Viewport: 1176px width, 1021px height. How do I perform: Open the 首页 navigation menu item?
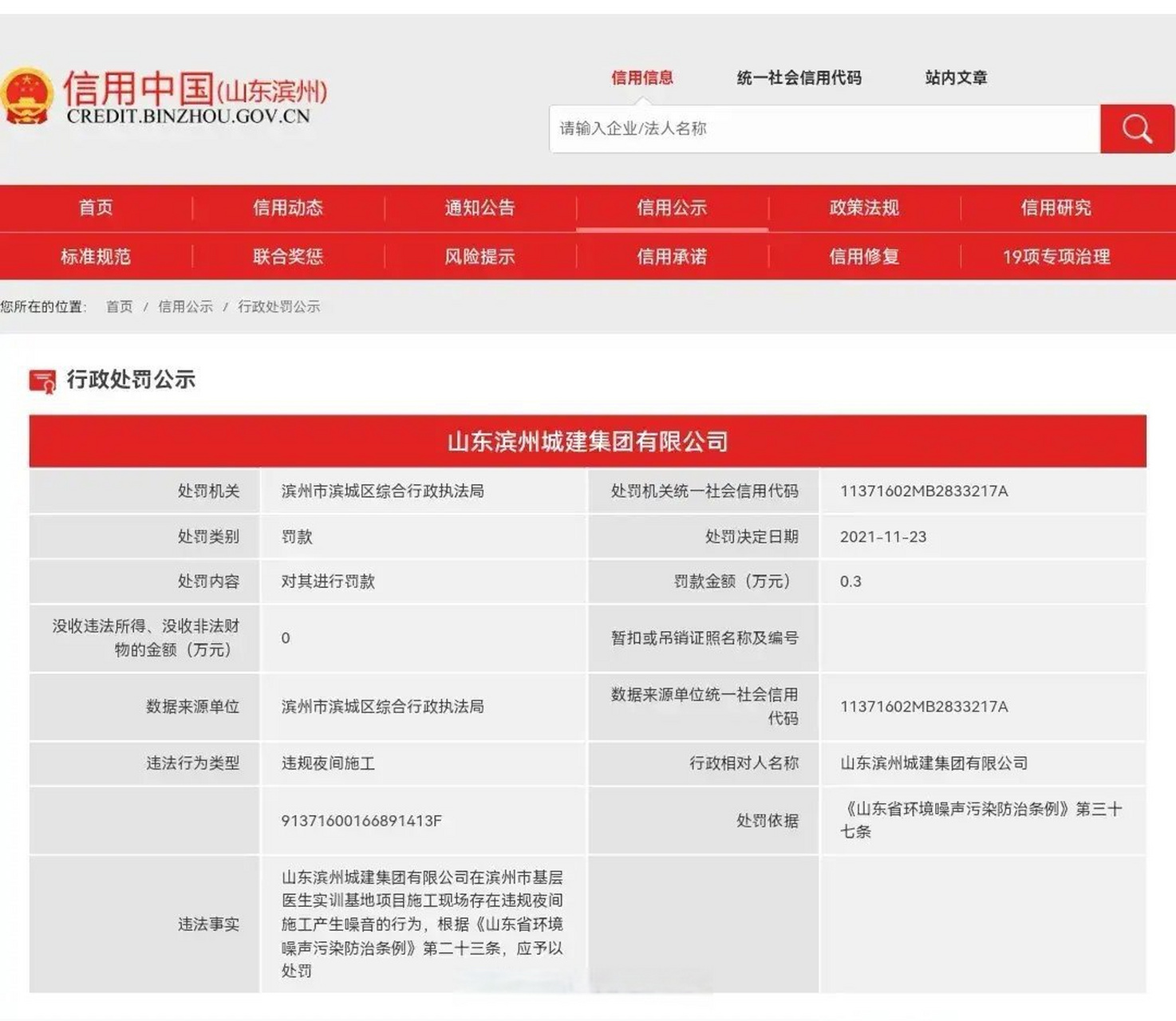tap(96, 207)
